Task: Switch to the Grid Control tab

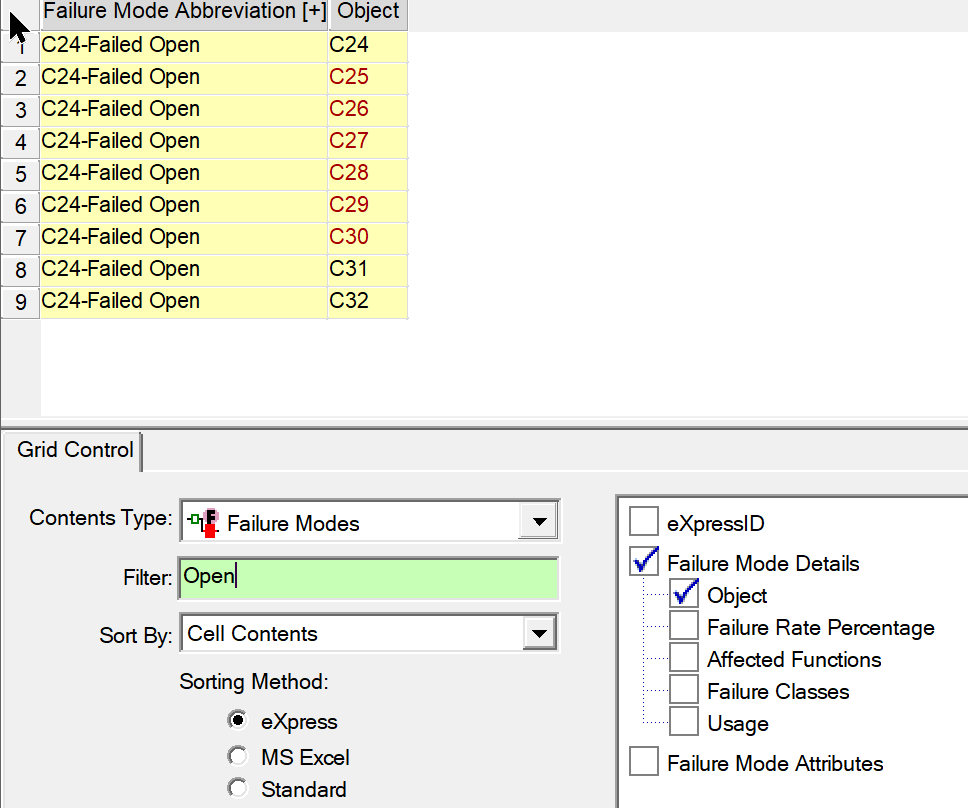Action: (x=75, y=450)
